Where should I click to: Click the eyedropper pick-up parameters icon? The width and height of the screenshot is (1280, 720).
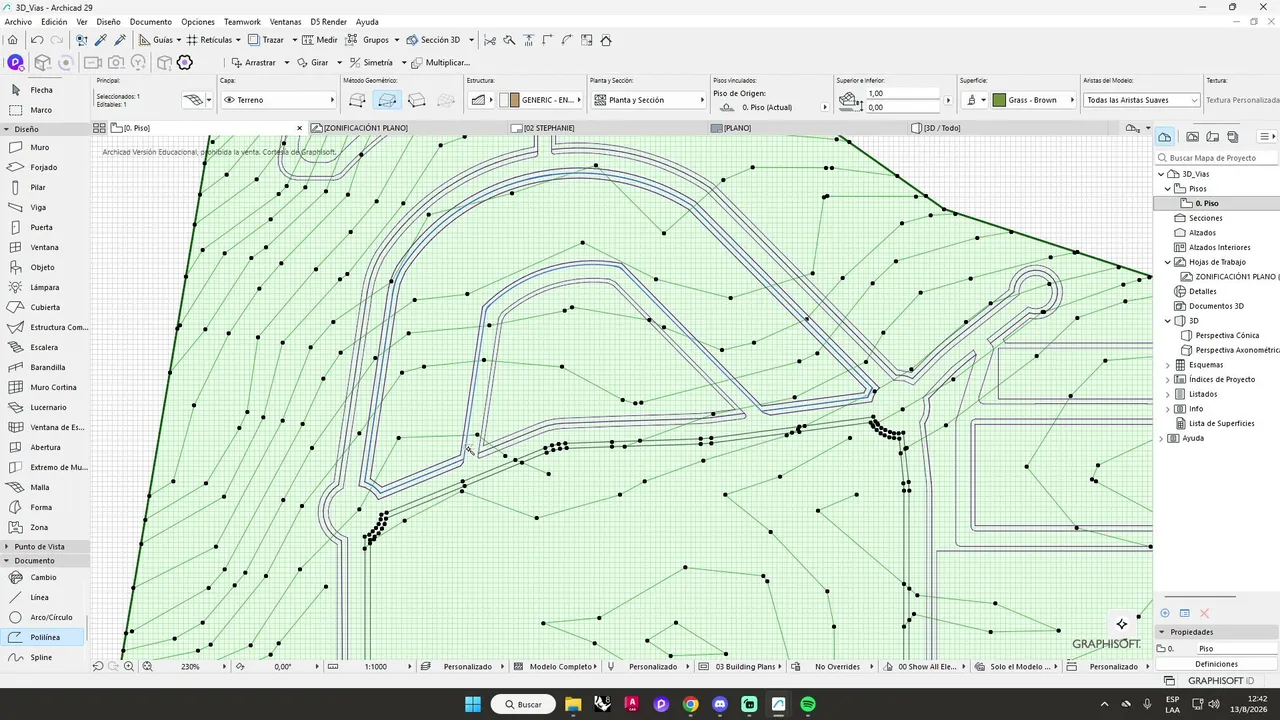pyautogui.click(x=101, y=40)
